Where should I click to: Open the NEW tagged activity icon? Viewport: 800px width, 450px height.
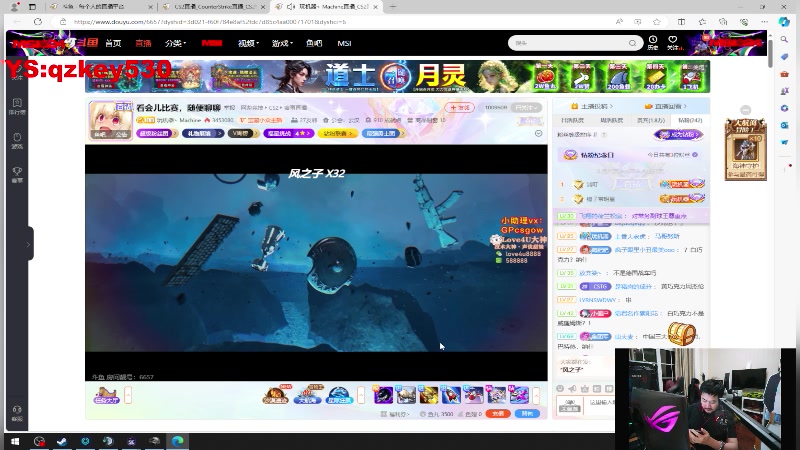pos(276,394)
